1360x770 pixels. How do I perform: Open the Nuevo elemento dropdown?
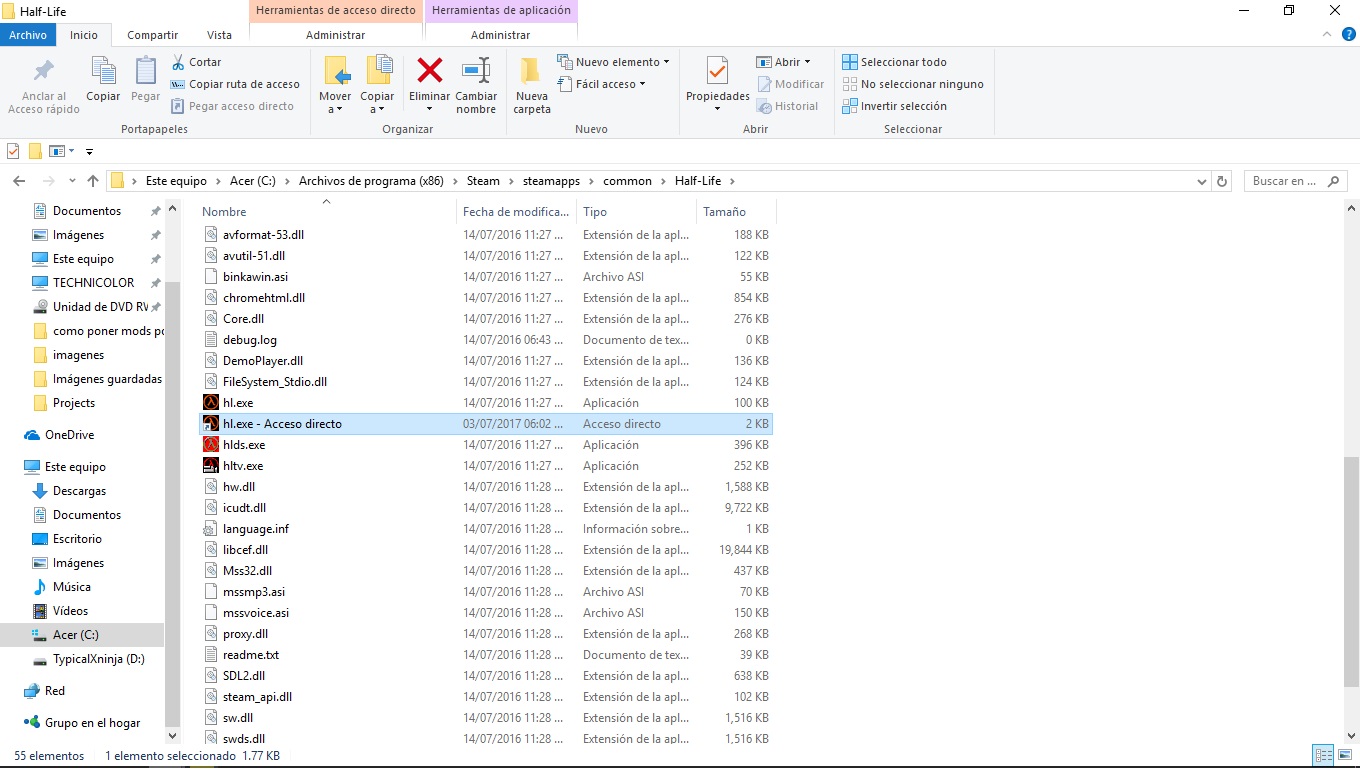tap(613, 62)
